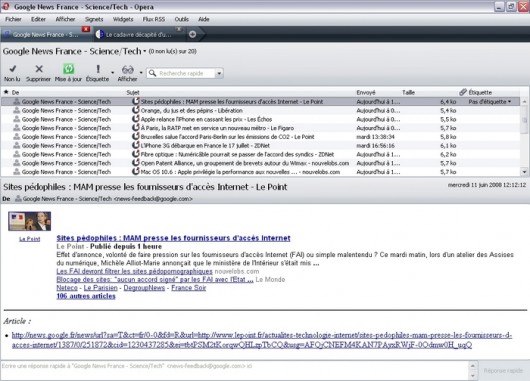Open the Le Parisien link
Viewport: 530px width, 381px height.
tap(101, 288)
